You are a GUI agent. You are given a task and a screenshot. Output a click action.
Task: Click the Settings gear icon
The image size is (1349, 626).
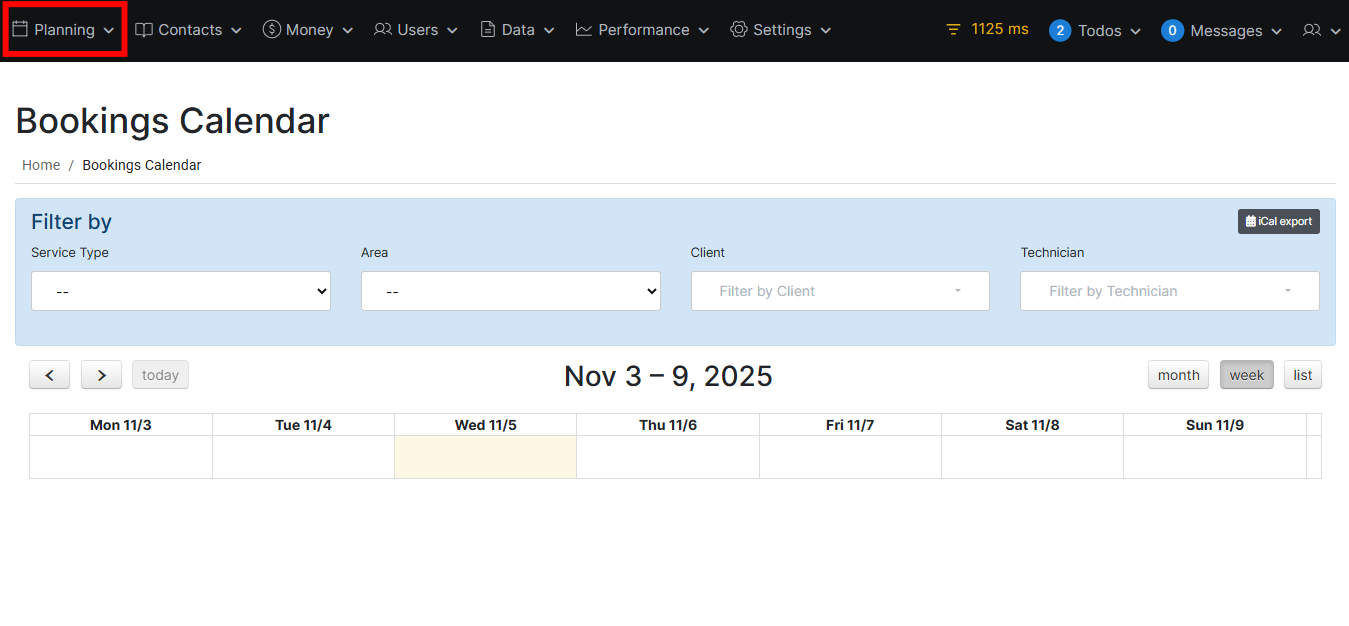click(x=739, y=30)
